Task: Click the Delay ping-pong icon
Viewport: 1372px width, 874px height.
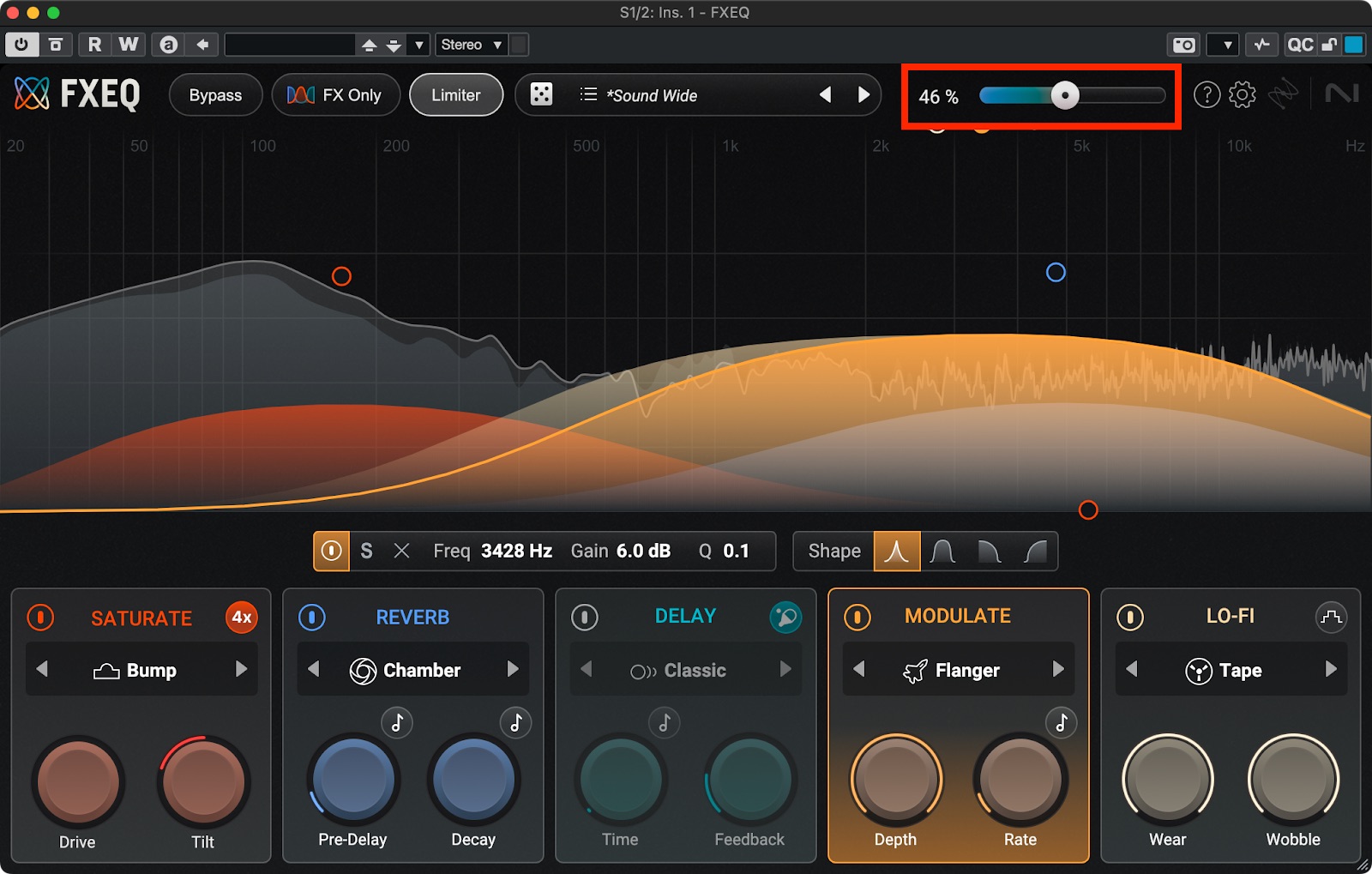Action: point(785,617)
